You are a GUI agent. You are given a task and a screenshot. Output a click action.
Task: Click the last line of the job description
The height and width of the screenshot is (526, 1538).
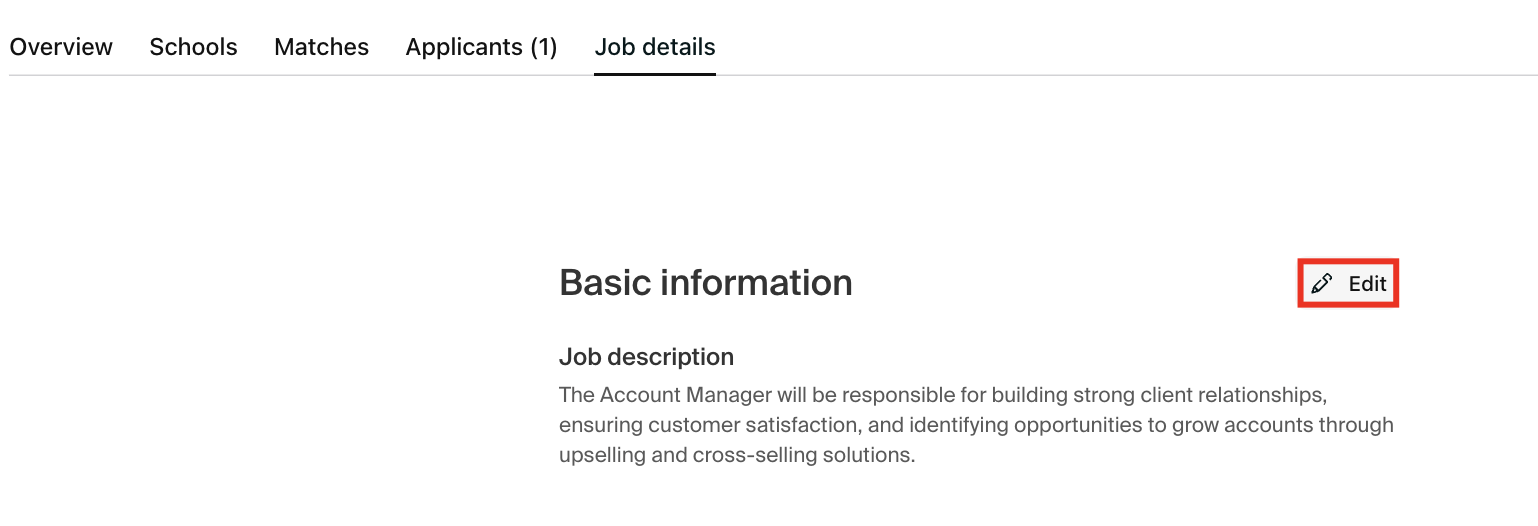[x=737, y=456]
